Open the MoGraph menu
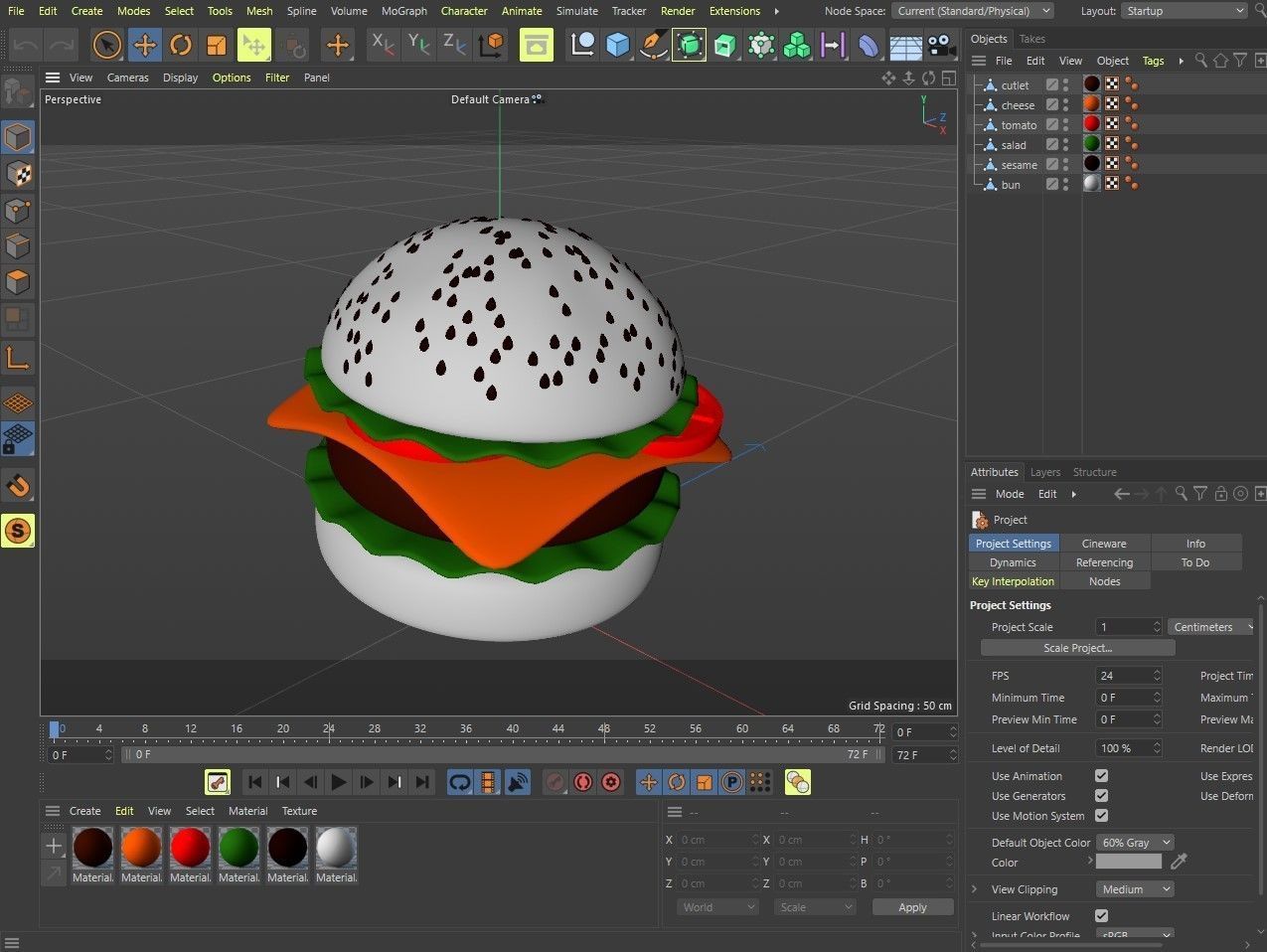 click(403, 11)
